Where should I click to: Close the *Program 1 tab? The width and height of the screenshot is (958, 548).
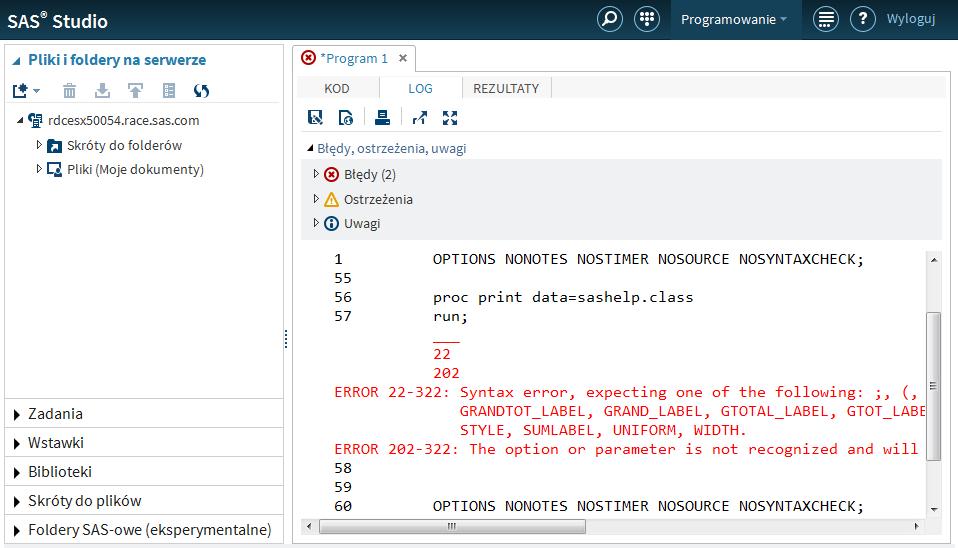tap(403, 58)
